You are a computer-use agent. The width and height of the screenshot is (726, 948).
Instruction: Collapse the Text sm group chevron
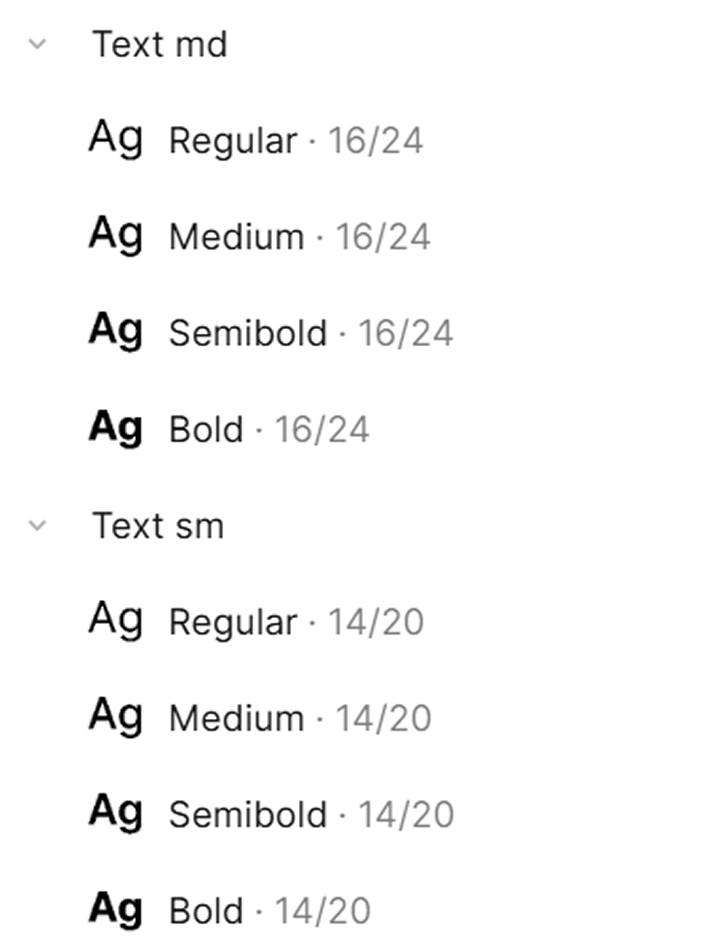[x=38, y=525]
